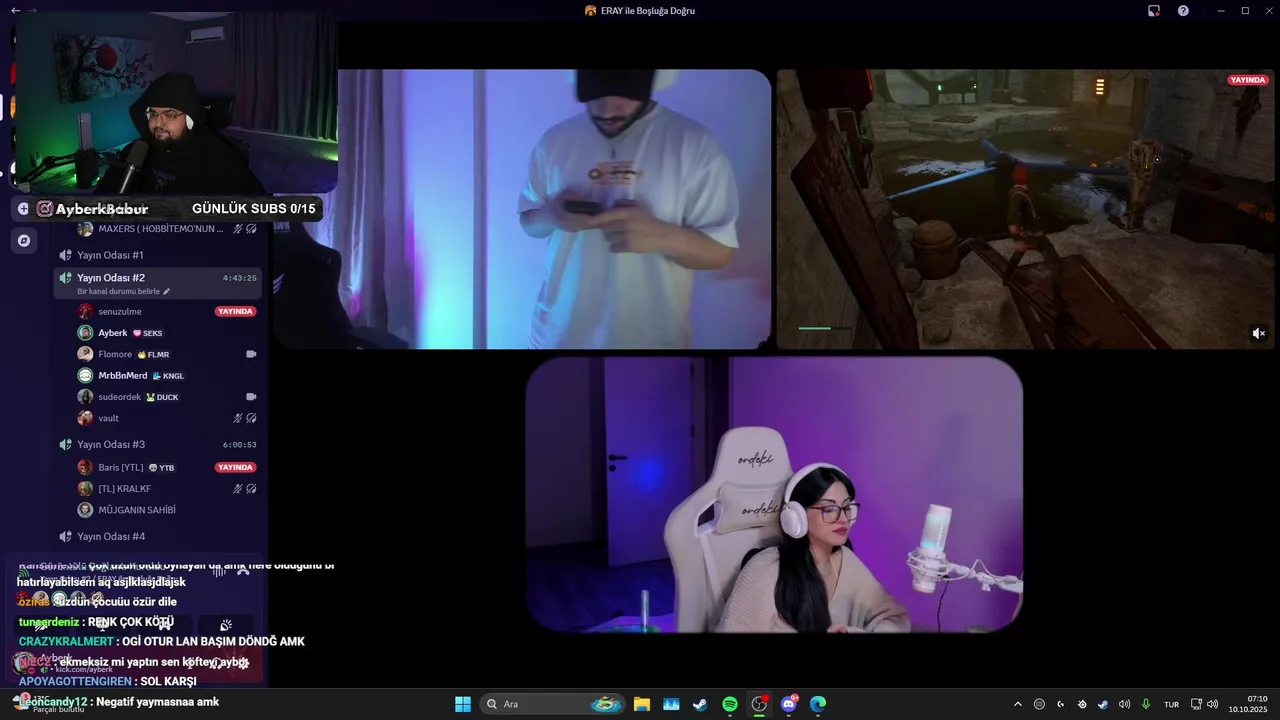Click the Steam icon in system tray
Screen dimensions: 1280x720
[1103, 704]
